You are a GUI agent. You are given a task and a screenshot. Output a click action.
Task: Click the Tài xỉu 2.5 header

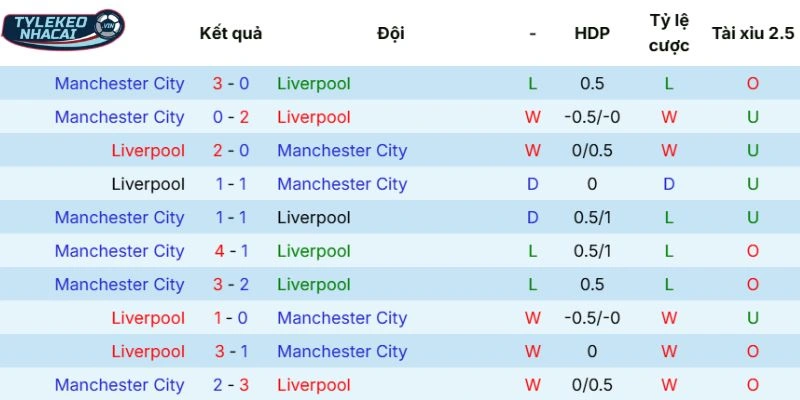753,33
